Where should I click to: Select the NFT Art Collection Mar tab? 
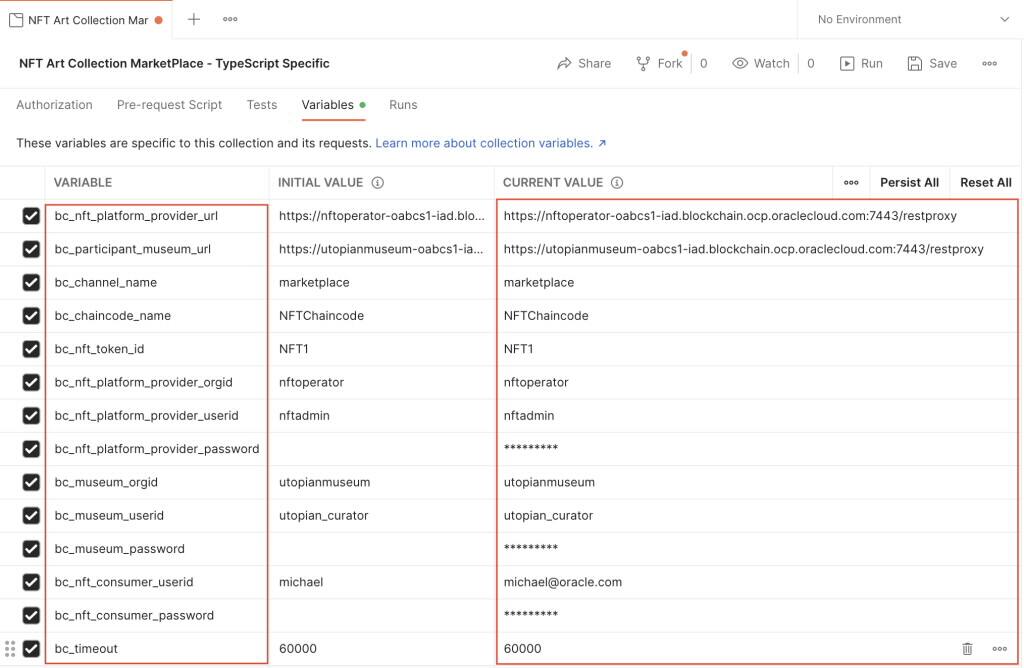[86, 20]
